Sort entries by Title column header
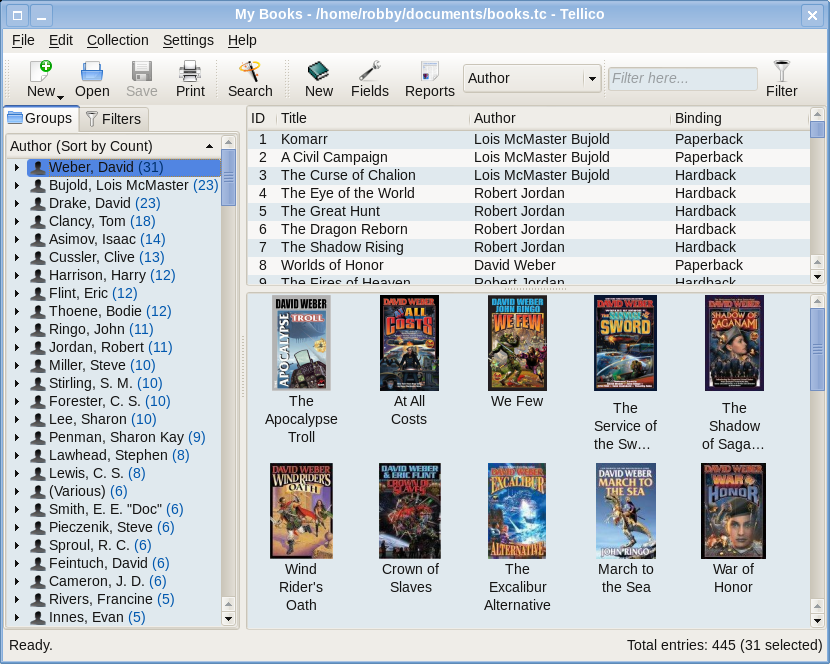The width and height of the screenshot is (830, 664). (x=372, y=118)
